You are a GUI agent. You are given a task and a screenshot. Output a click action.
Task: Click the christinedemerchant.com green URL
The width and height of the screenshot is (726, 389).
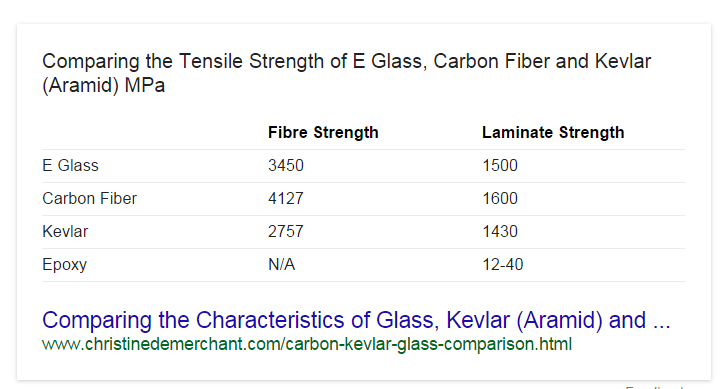(x=307, y=345)
